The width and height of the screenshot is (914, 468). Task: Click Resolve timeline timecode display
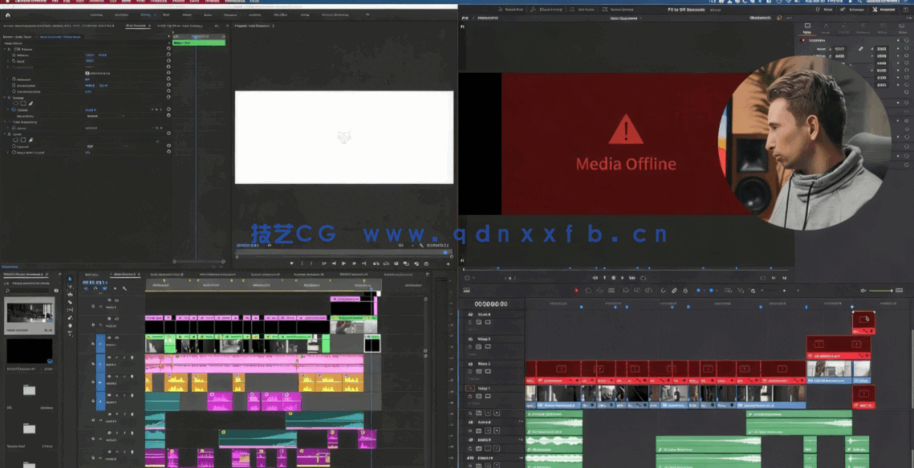coord(491,304)
